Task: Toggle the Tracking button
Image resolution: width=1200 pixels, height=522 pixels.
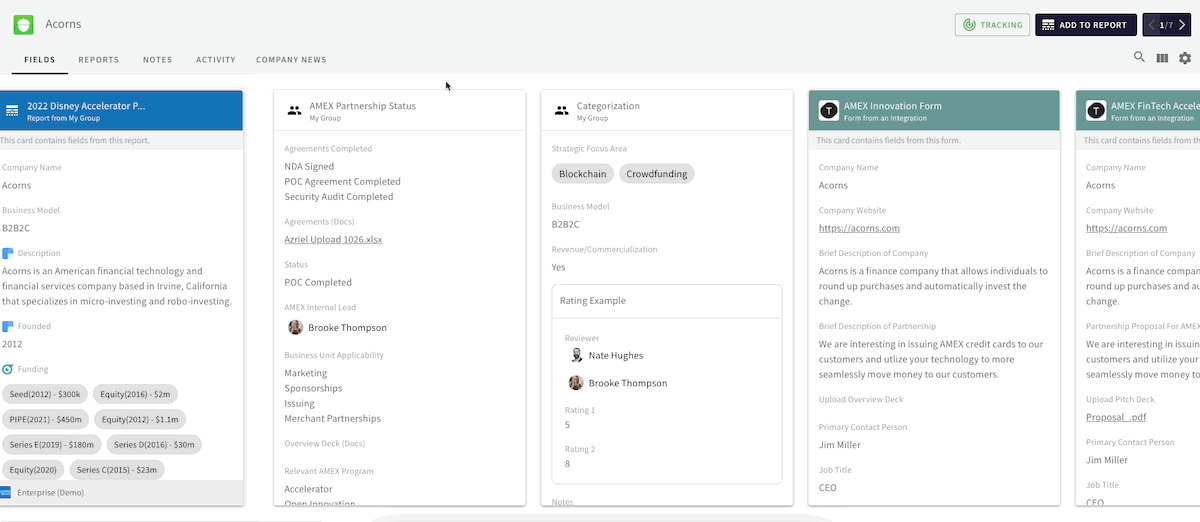Action: 992,25
